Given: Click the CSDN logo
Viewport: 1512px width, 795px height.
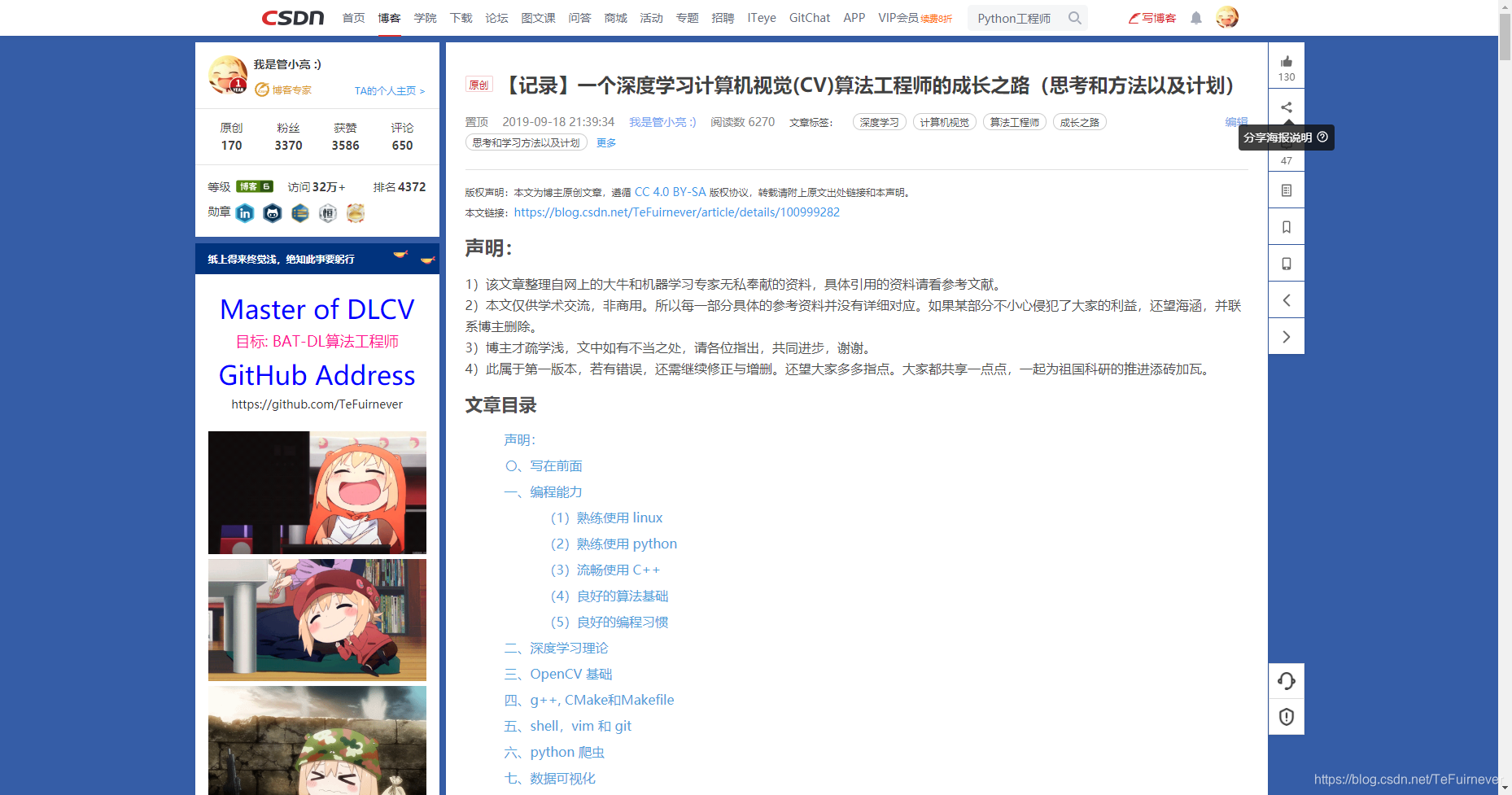Looking at the screenshot, I should click(293, 18).
